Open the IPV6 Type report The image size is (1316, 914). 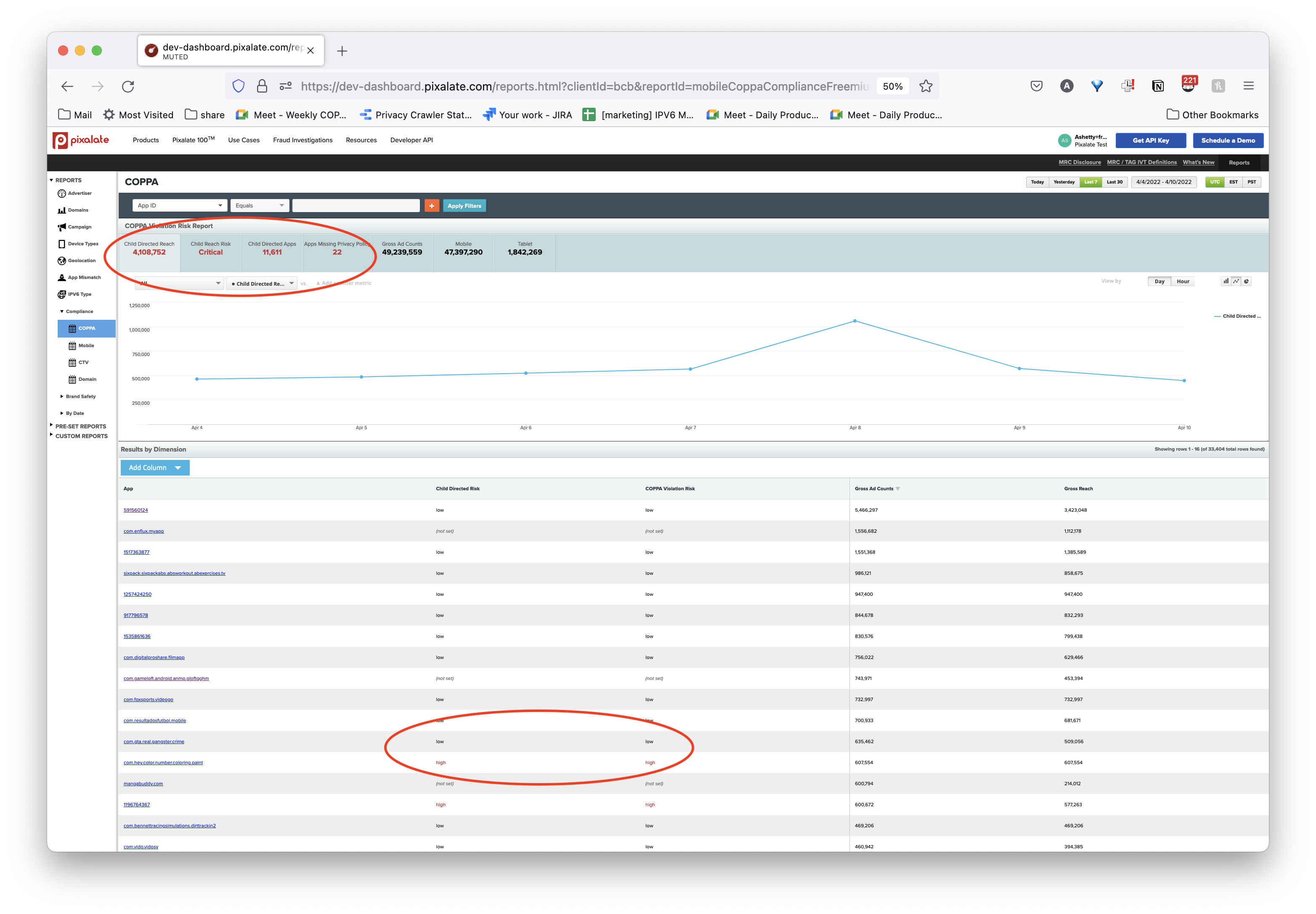(61, 295)
